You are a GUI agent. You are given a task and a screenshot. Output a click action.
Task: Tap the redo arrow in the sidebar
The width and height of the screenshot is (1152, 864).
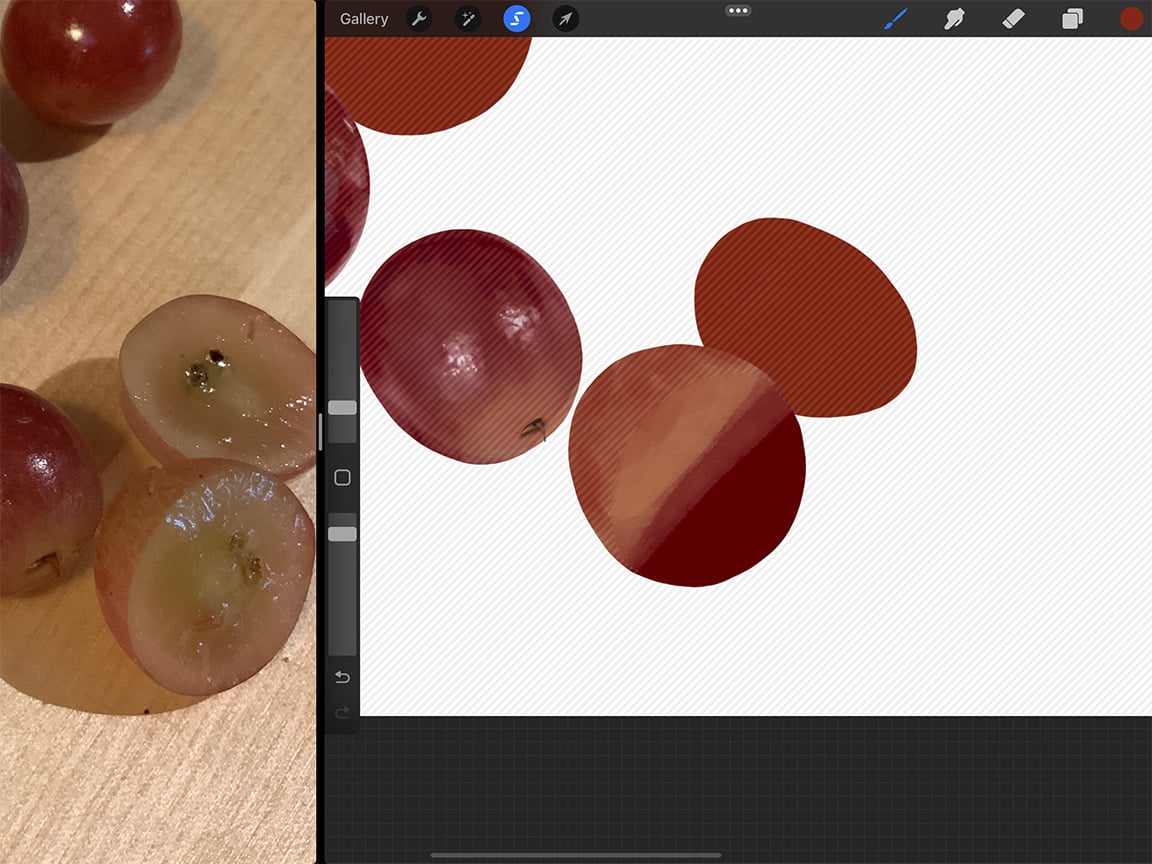click(x=341, y=713)
